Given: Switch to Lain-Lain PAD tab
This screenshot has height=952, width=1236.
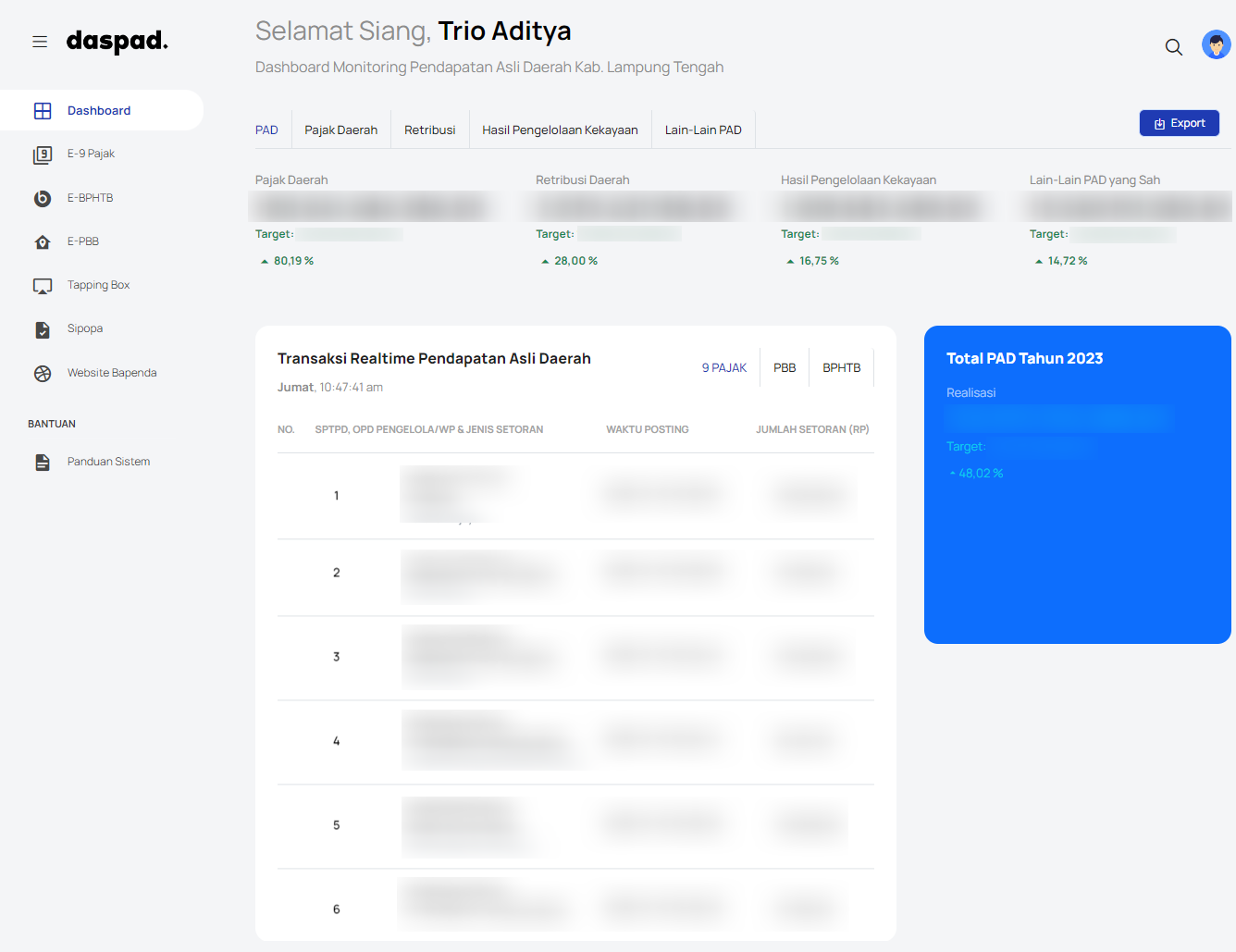Looking at the screenshot, I should pos(703,130).
